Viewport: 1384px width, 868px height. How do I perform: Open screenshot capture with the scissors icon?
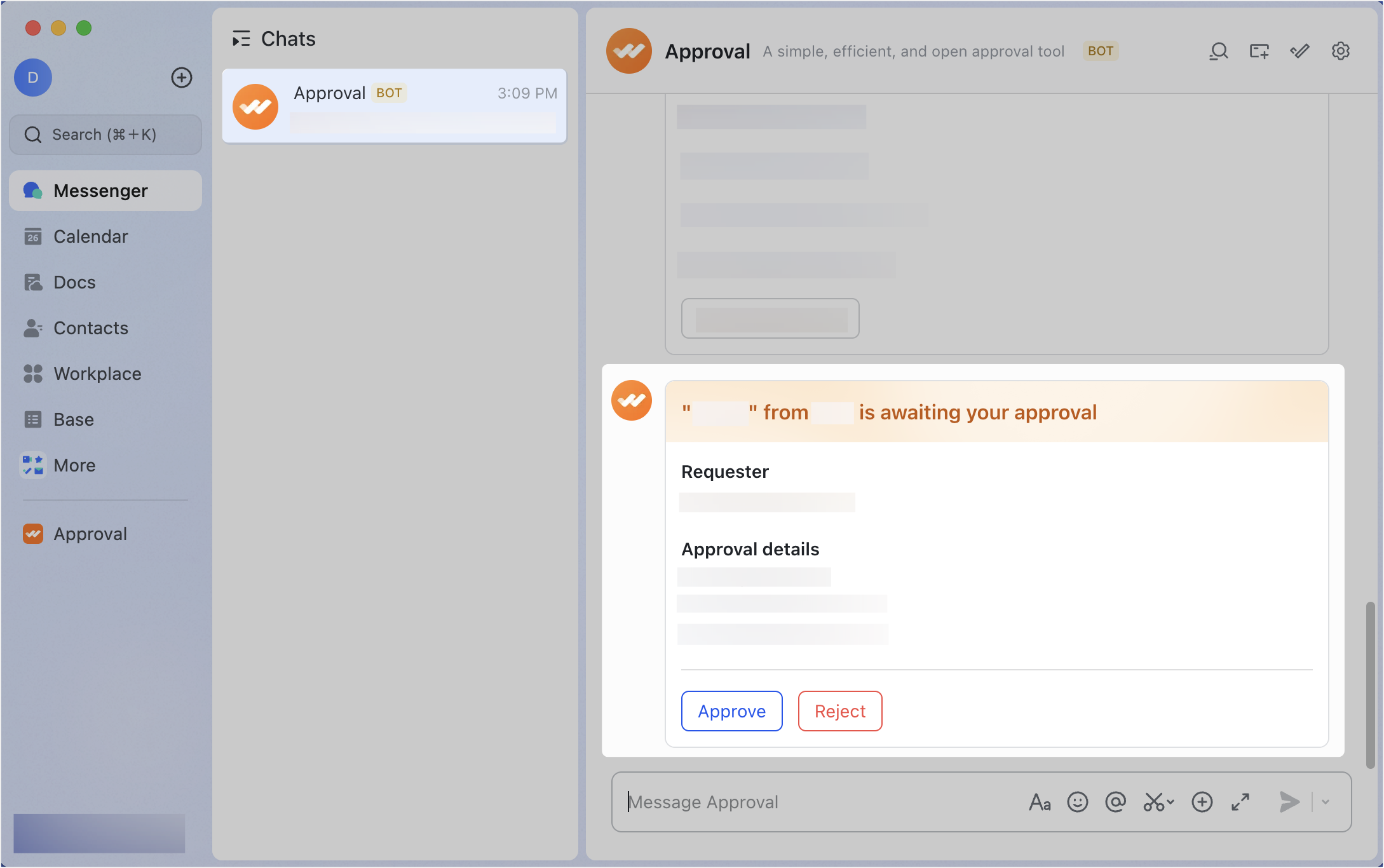click(1153, 802)
